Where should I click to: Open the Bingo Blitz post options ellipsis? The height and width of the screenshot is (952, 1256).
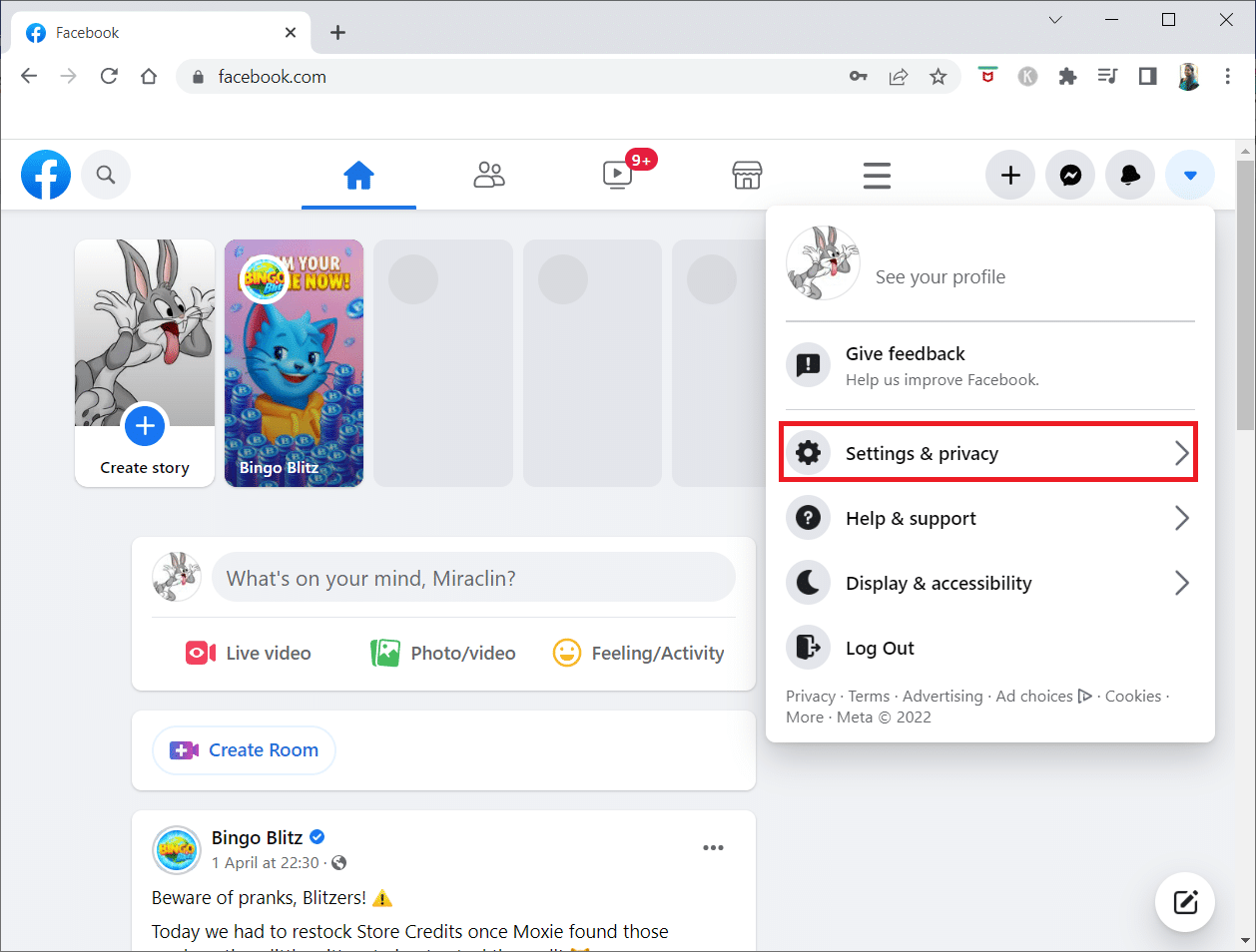[x=713, y=848]
